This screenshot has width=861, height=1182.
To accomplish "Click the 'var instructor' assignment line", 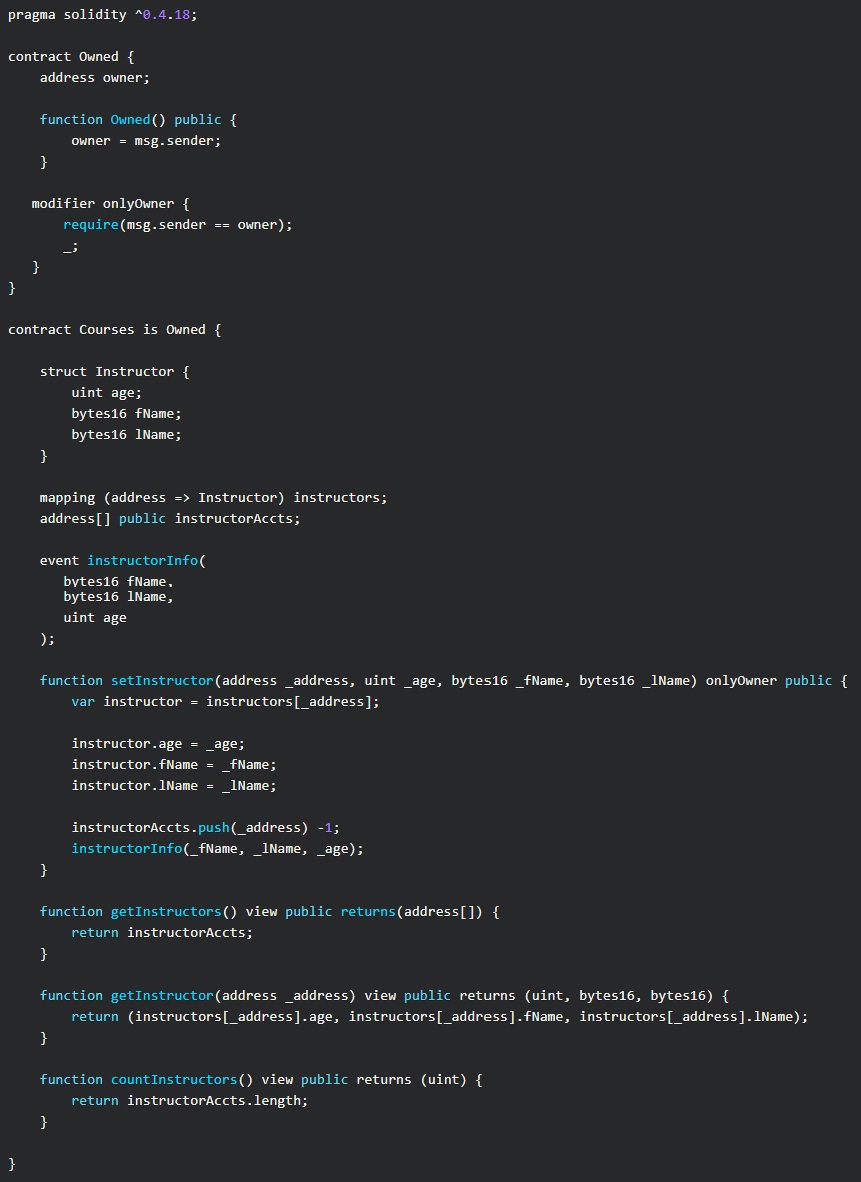I will click(225, 702).
